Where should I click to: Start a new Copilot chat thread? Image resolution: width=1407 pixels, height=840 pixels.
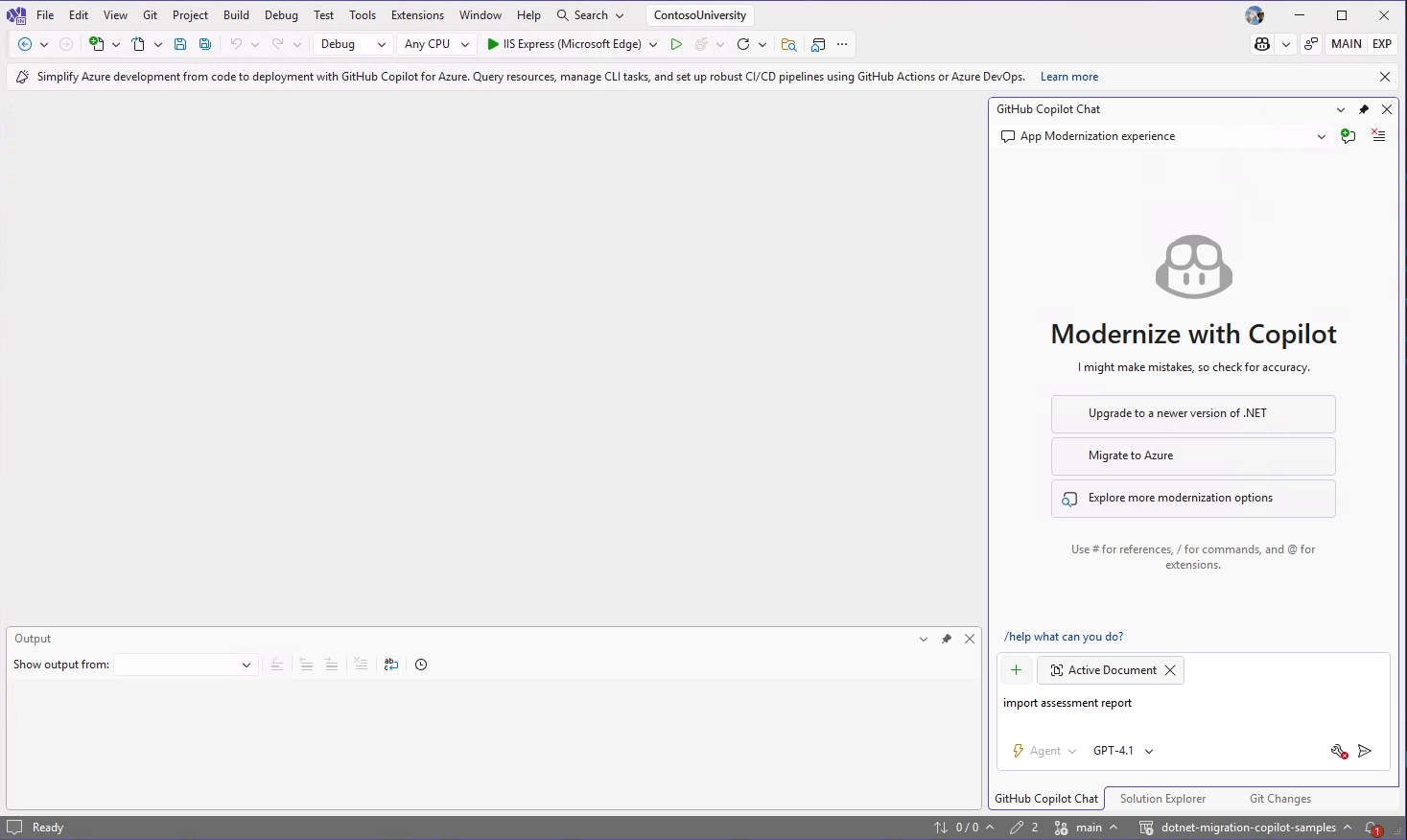[x=1348, y=136]
